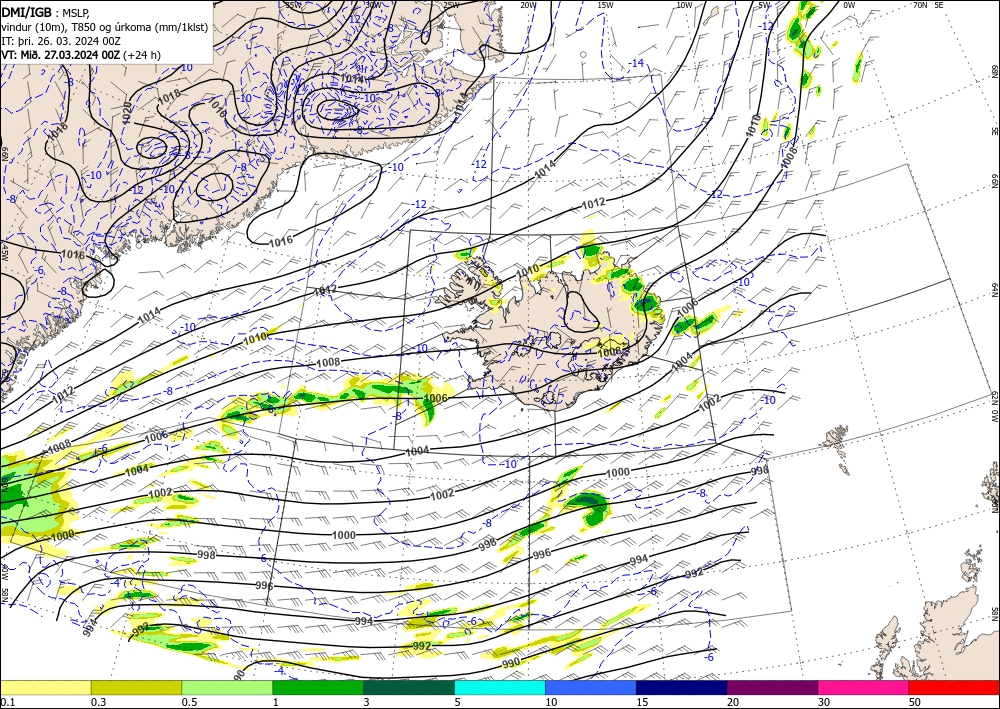Click the olive yellow 0.3–0.5 legend swatch
This screenshot has height=709, width=1000.
[x=136, y=687]
